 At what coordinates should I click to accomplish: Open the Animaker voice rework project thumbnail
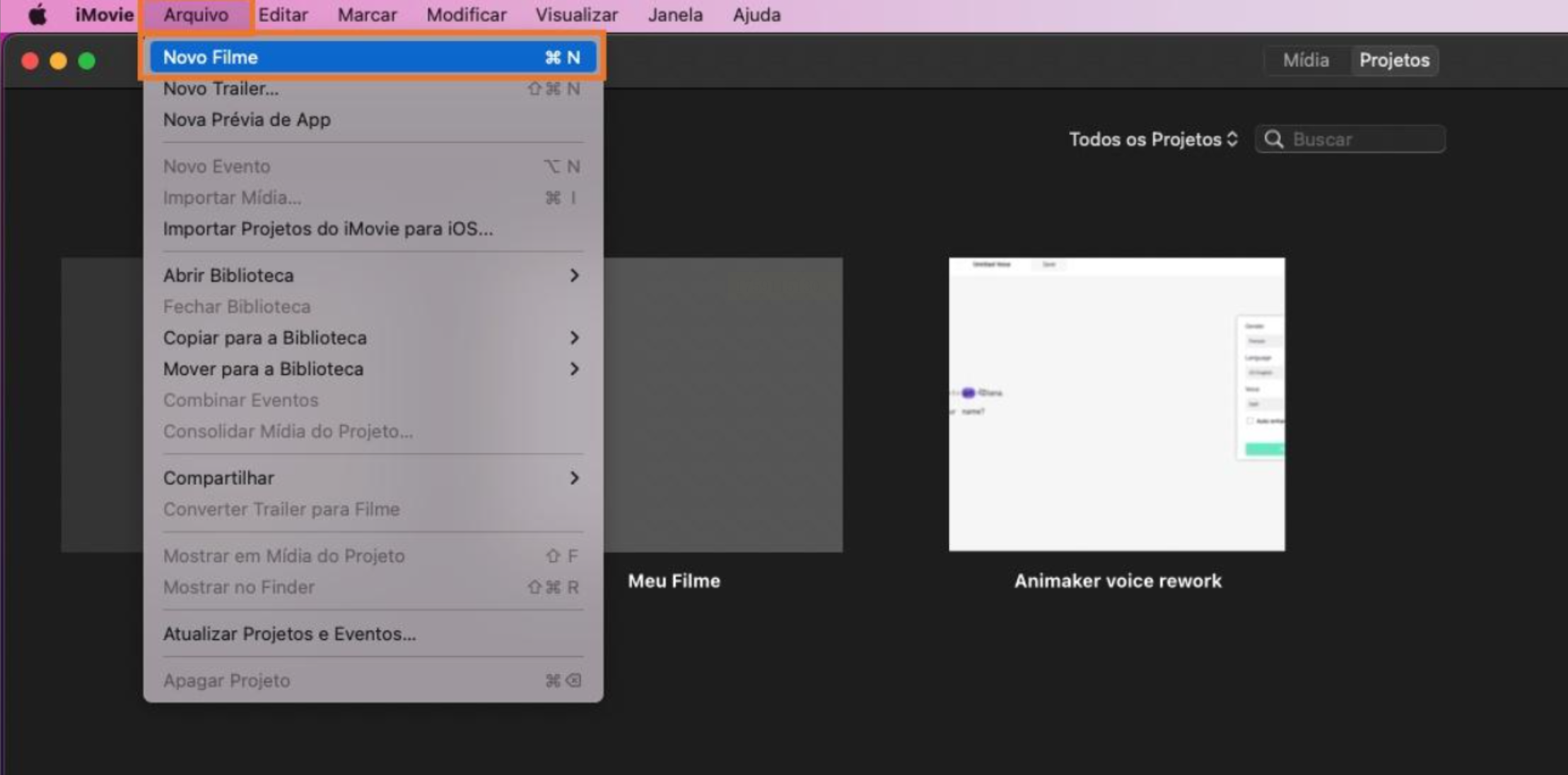pyautogui.click(x=1116, y=404)
